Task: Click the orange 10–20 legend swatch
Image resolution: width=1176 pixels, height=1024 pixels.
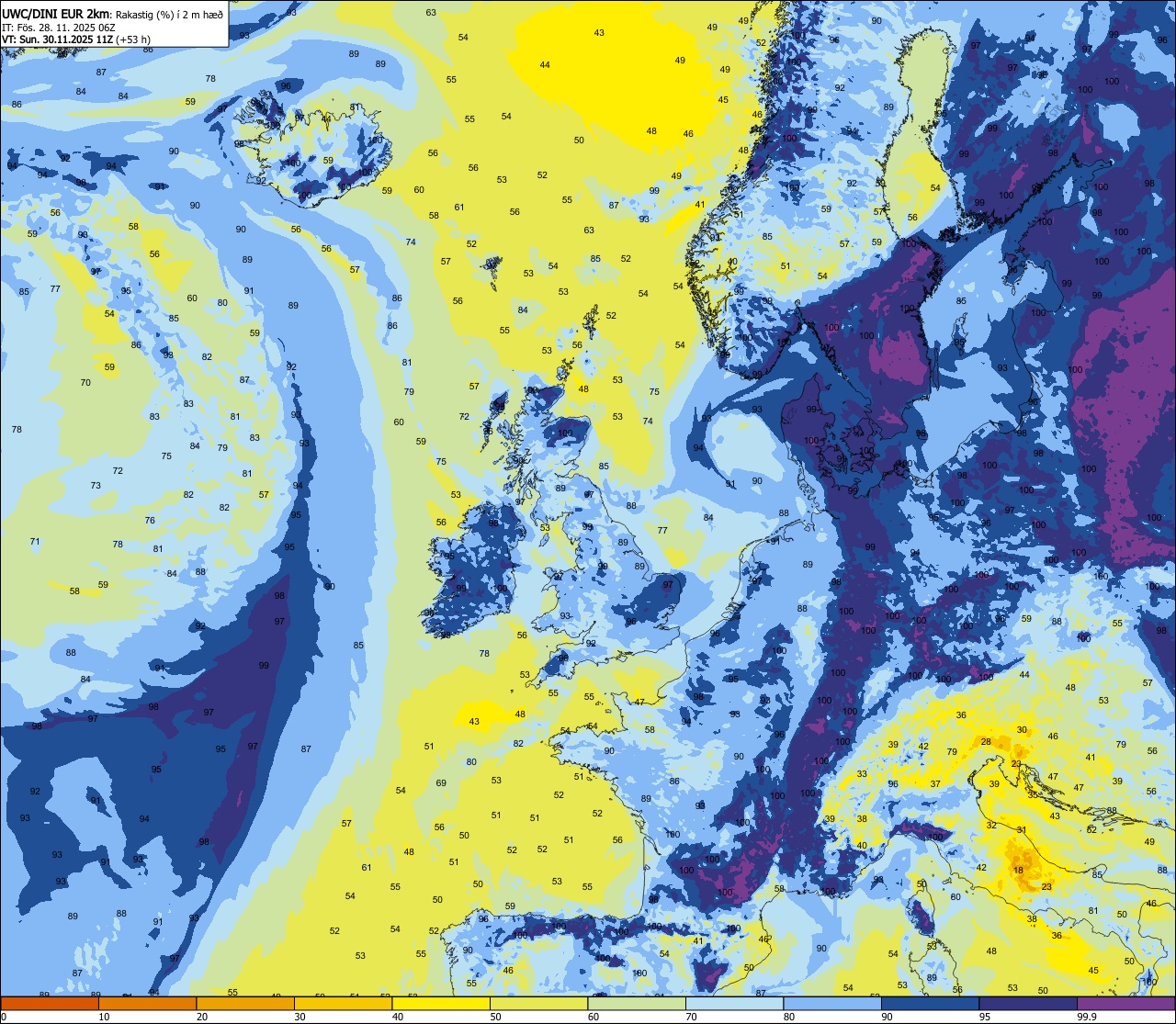Action: pyautogui.click(x=147, y=1004)
